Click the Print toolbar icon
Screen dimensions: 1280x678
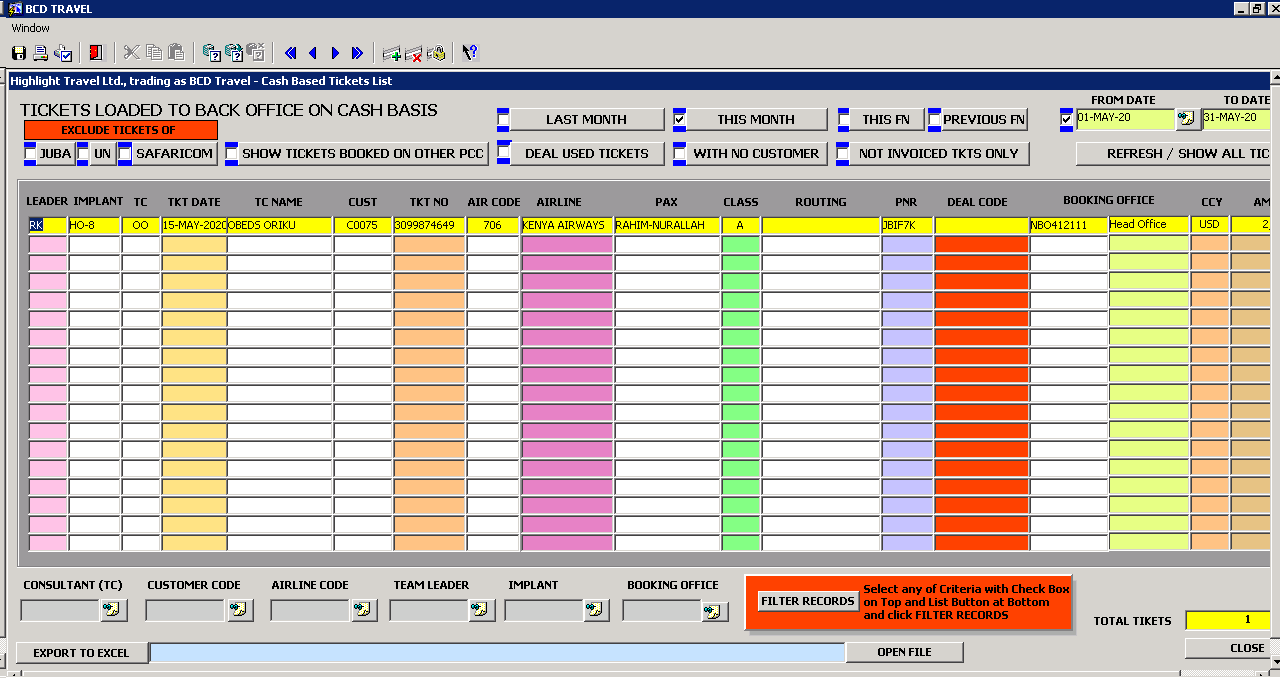pos(41,53)
